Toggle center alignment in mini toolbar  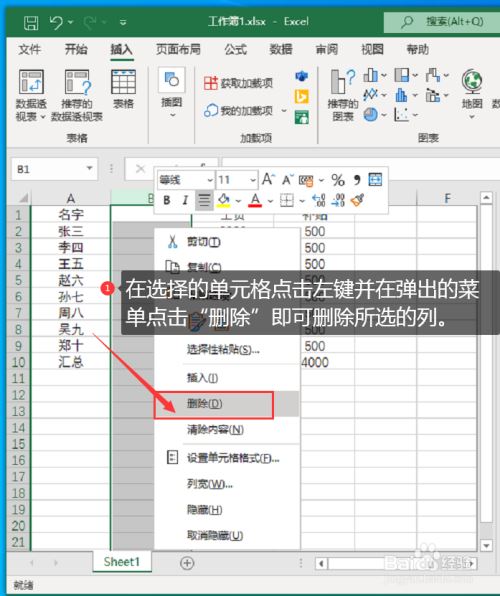coord(204,200)
